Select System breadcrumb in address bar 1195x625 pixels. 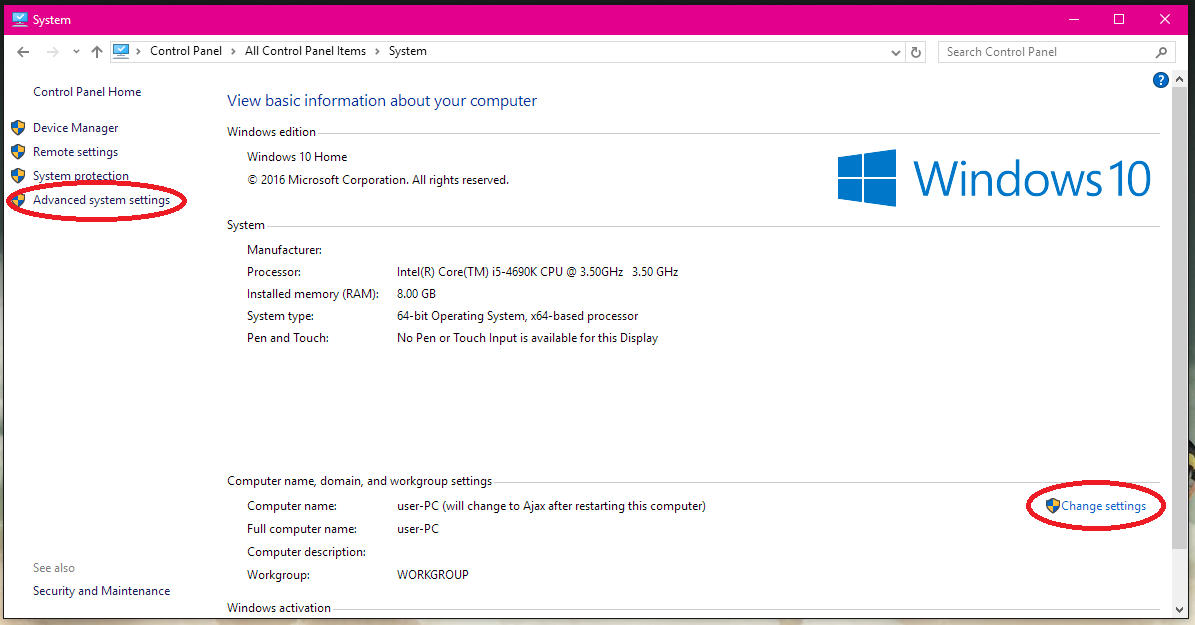pos(408,51)
